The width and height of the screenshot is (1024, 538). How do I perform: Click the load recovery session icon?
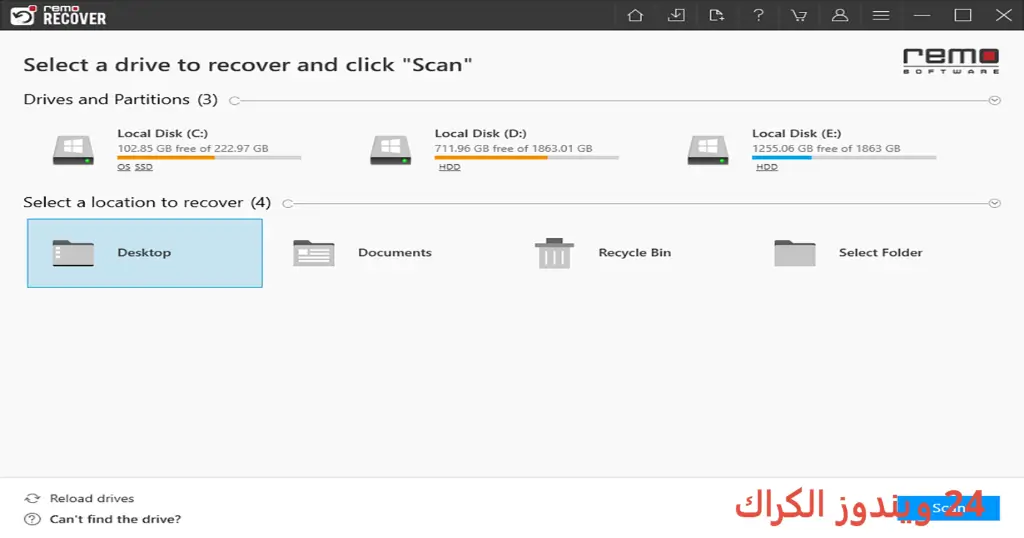(716, 15)
